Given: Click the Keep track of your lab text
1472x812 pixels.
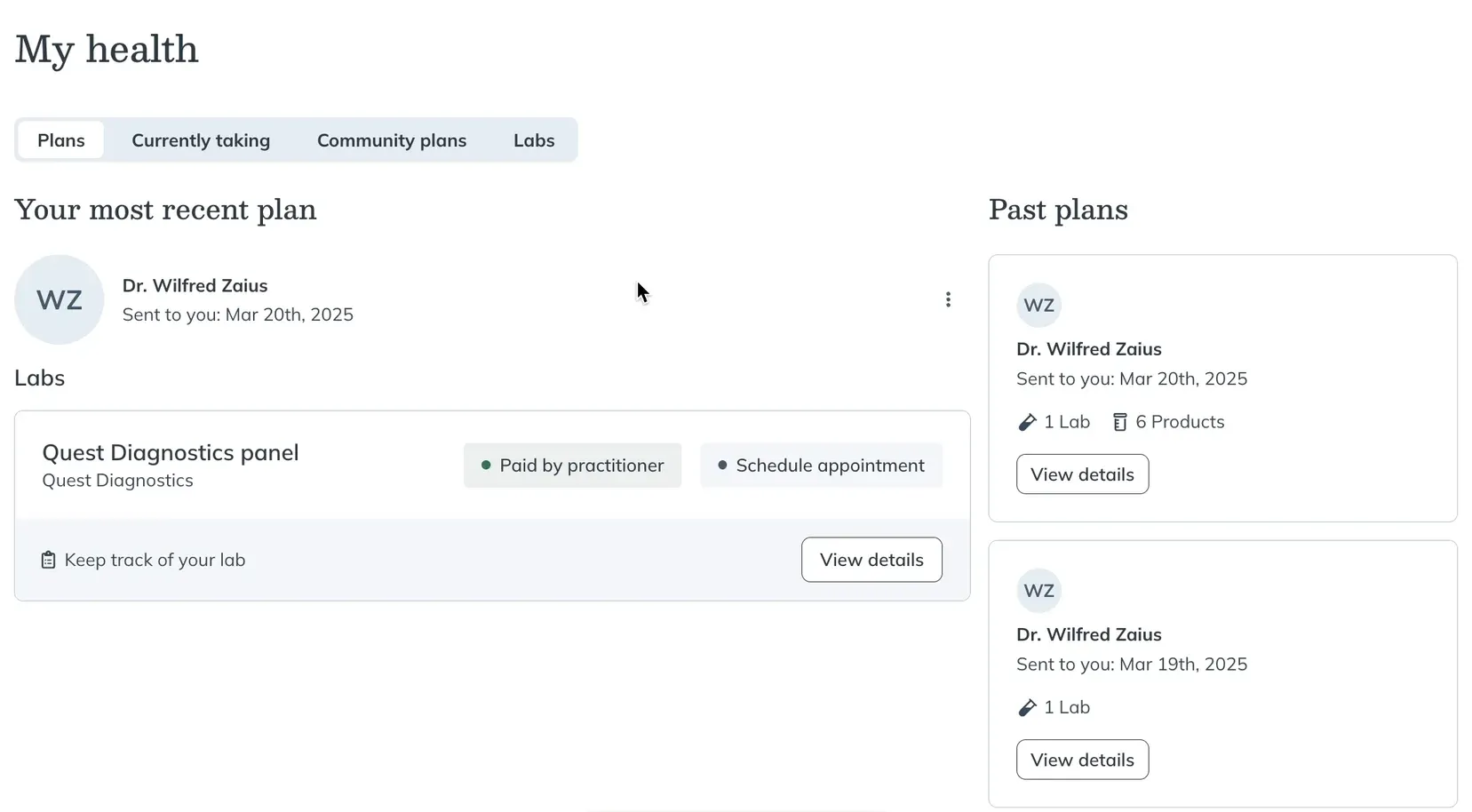Looking at the screenshot, I should [155, 560].
